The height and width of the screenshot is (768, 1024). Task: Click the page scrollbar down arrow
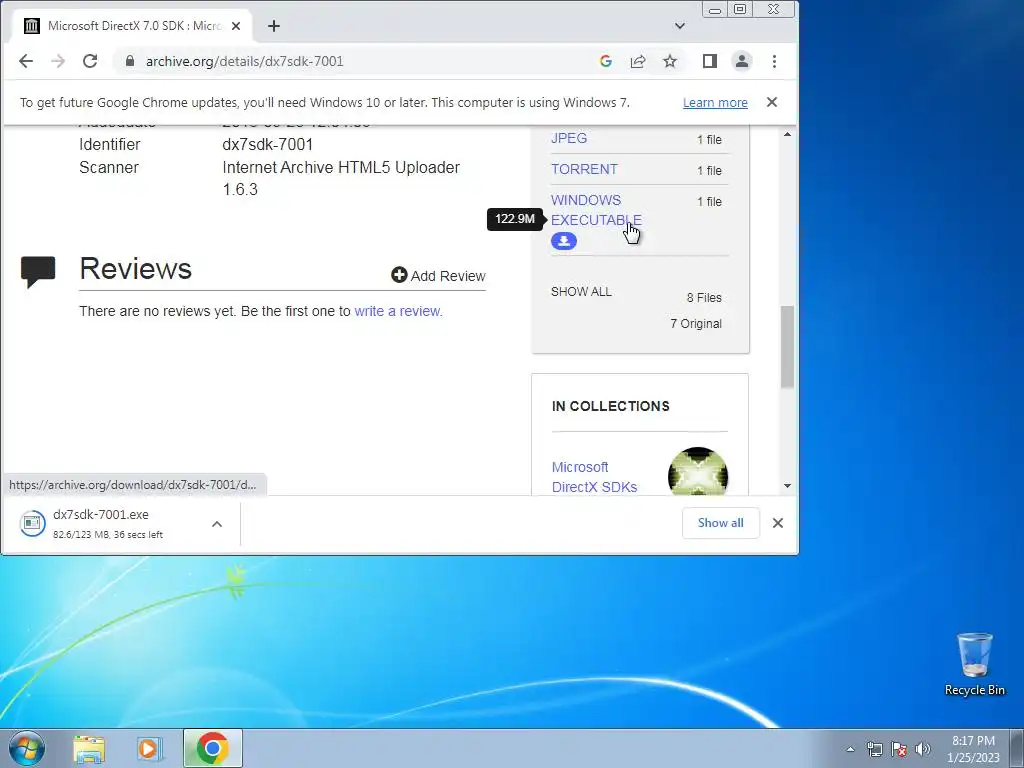[x=788, y=486]
